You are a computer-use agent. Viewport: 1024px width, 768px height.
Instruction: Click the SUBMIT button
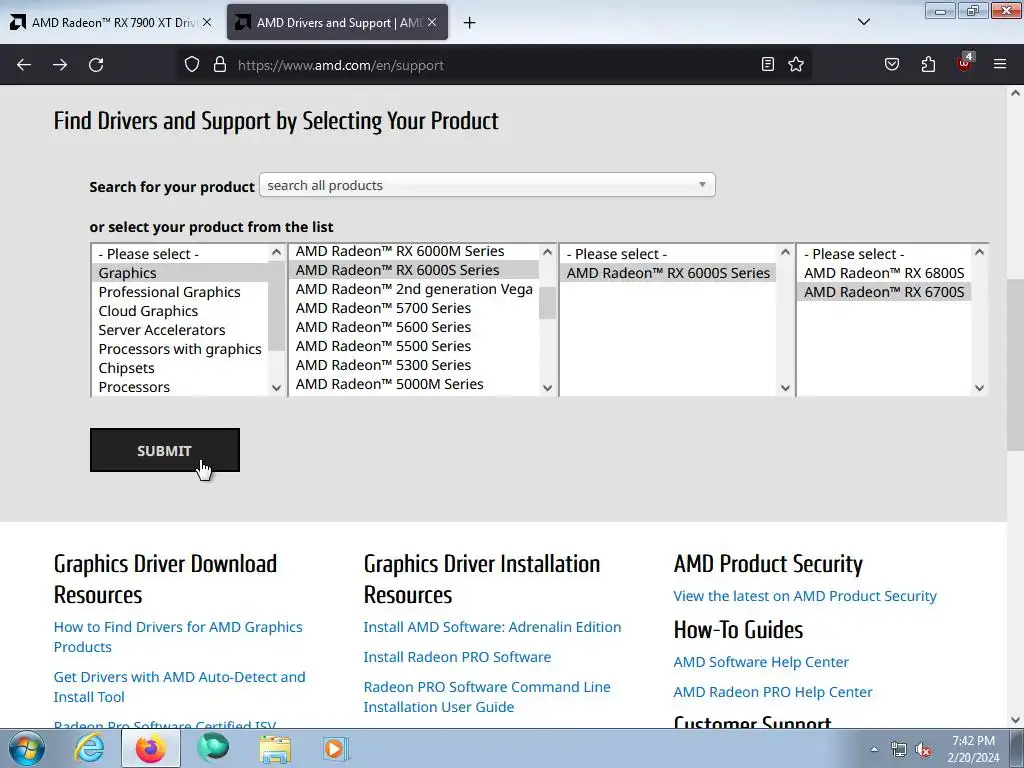coord(165,450)
